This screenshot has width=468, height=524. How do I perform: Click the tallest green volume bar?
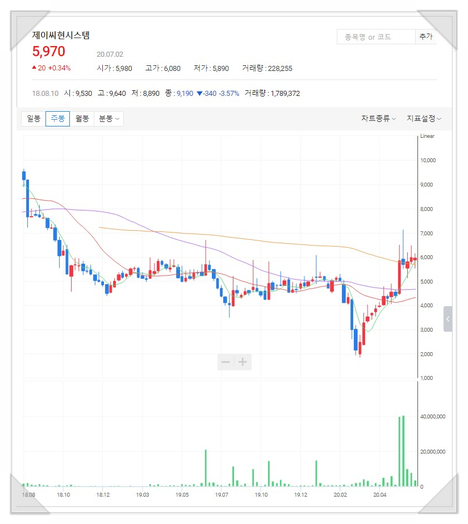[x=403, y=451]
